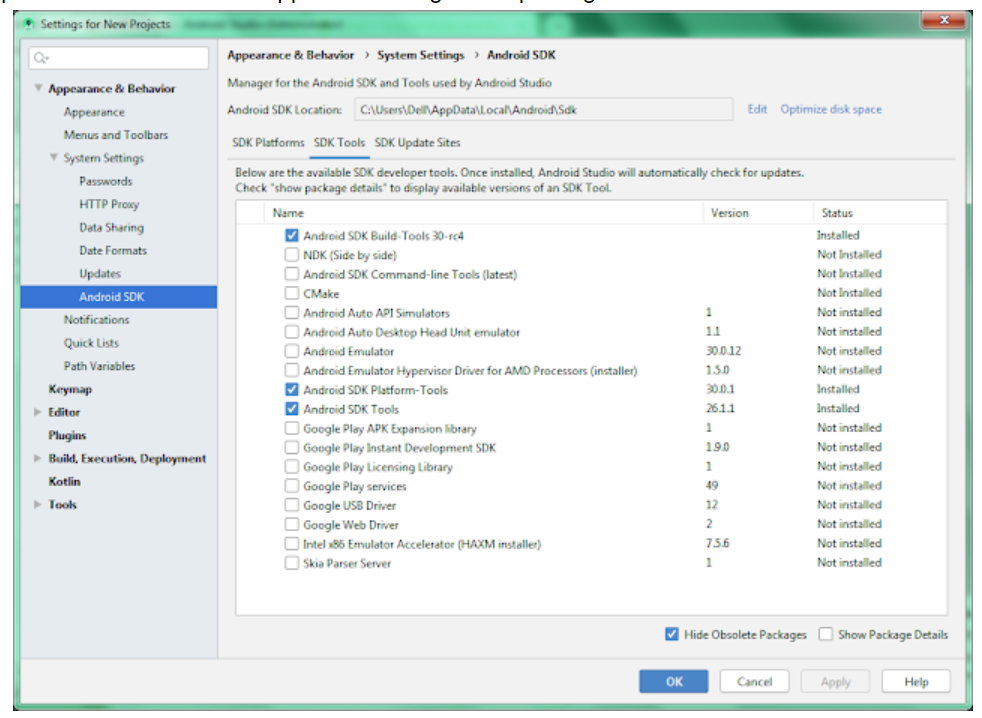Screen dimensions: 982x718
Task: Open Quick Lists settings
Action: pyautogui.click(x=91, y=343)
